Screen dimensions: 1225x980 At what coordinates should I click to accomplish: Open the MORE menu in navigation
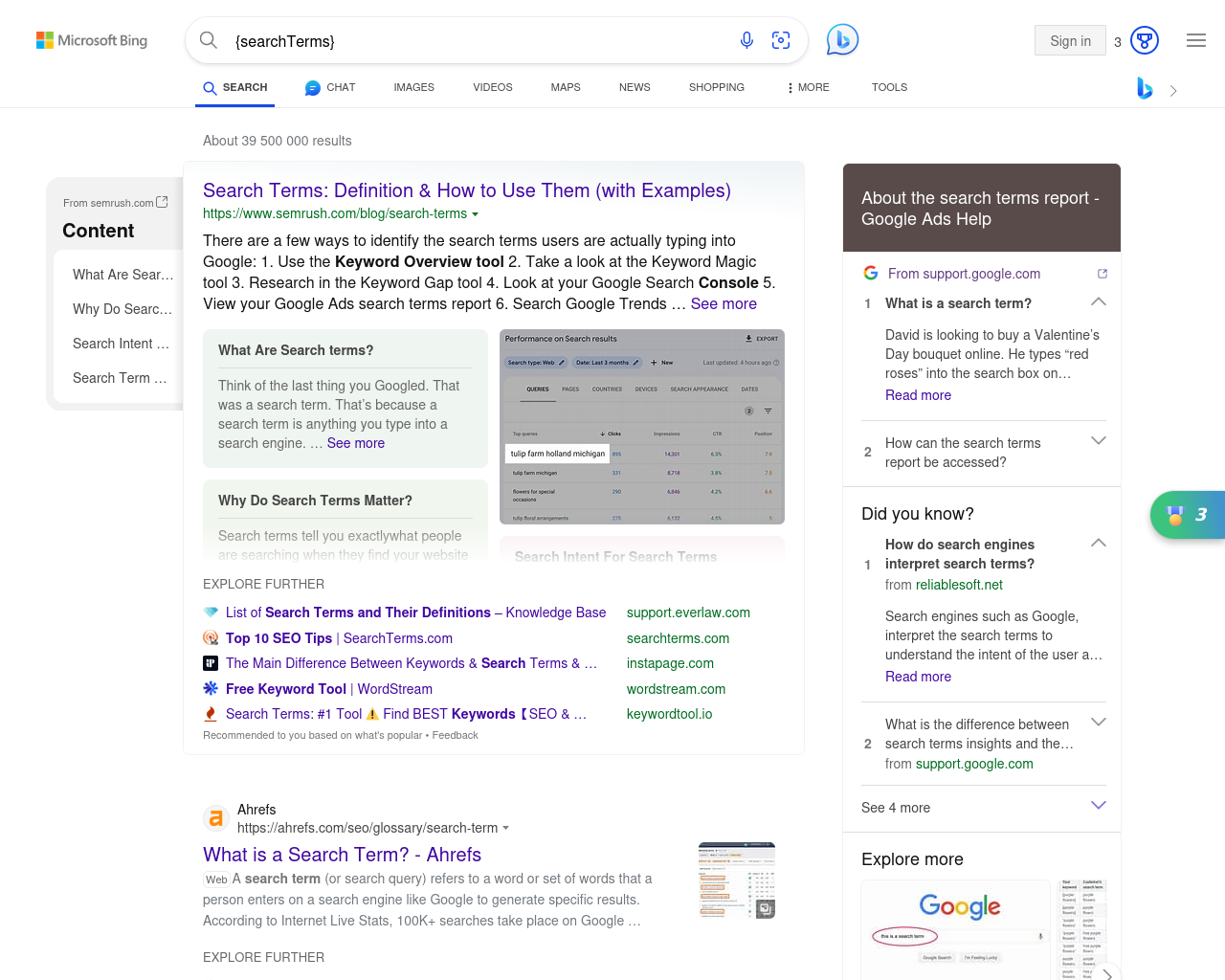pos(808,87)
